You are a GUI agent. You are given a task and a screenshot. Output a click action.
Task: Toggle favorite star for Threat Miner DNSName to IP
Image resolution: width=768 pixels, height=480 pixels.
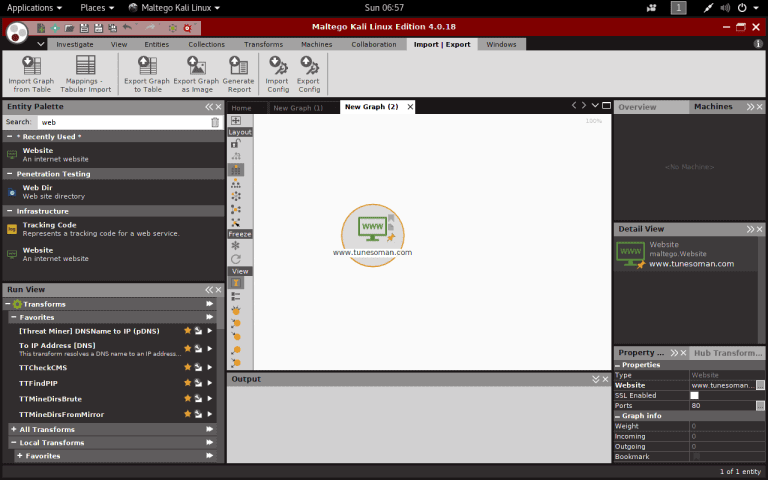[187, 331]
